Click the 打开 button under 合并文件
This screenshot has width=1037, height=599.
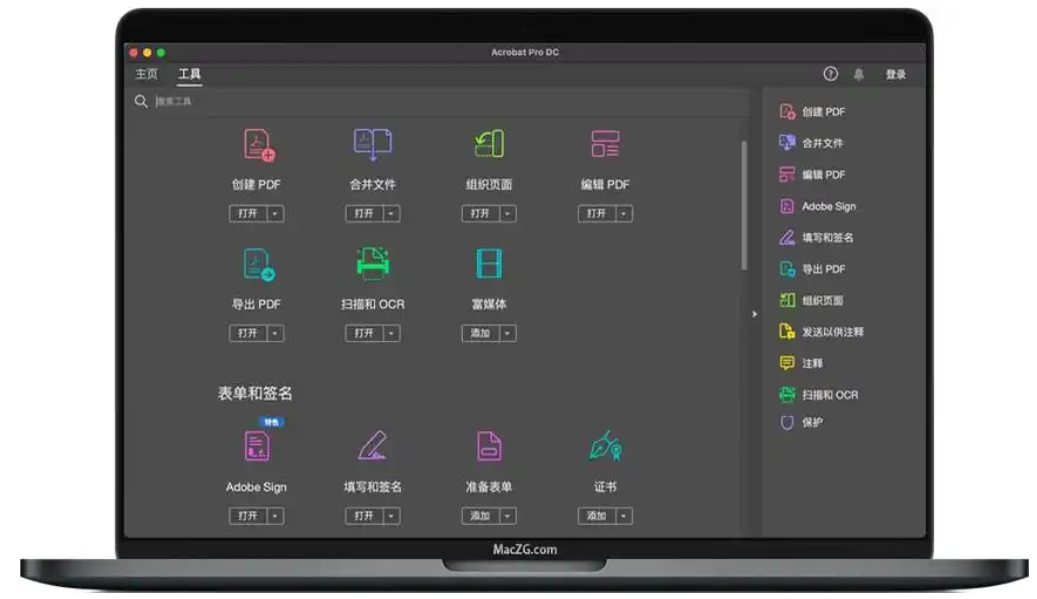click(x=364, y=214)
